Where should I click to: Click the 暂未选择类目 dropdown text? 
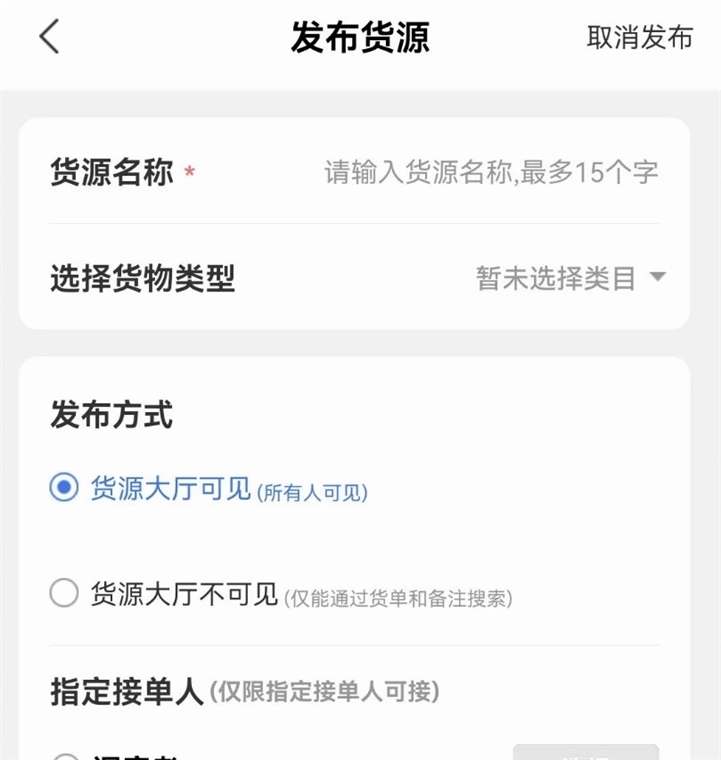coord(556,278)
